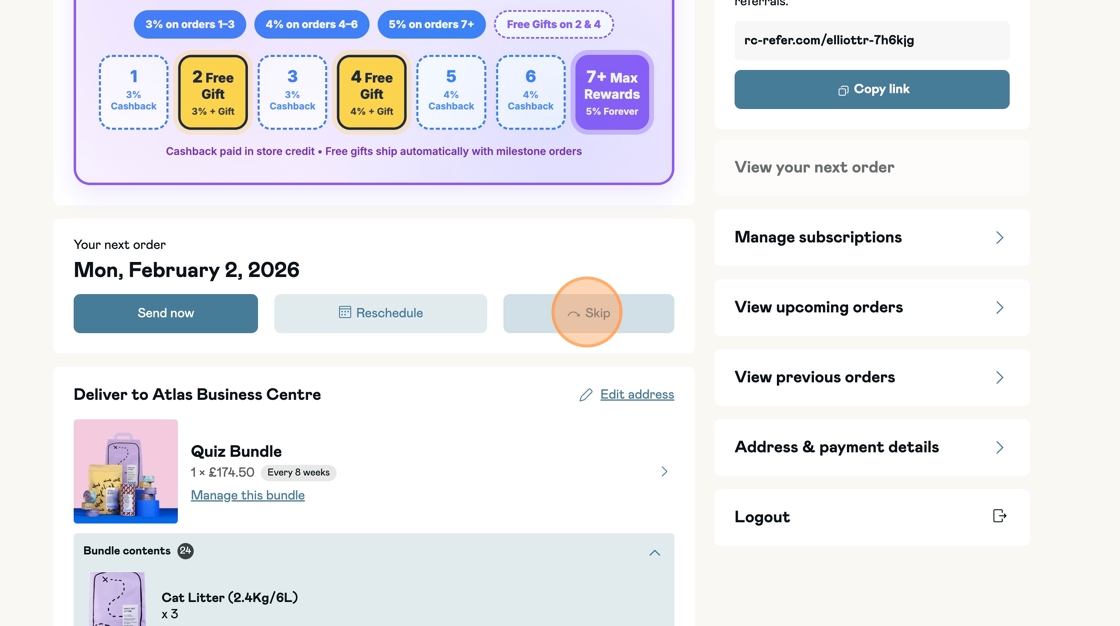Click the logout door icon
The height and width of the screenshot is (626, 1120).
tap(999, 516)
